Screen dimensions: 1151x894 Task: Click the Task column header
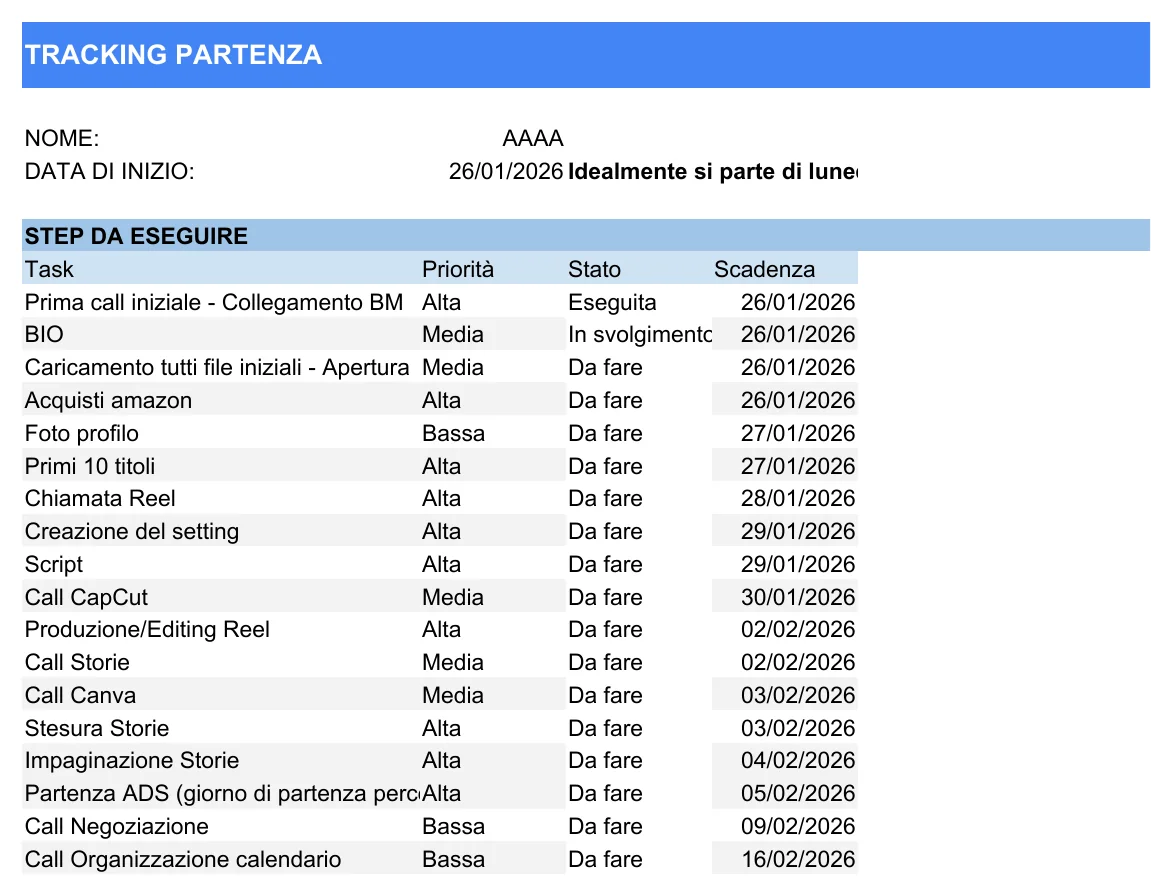pyautogui.click(x=220, y=269)
